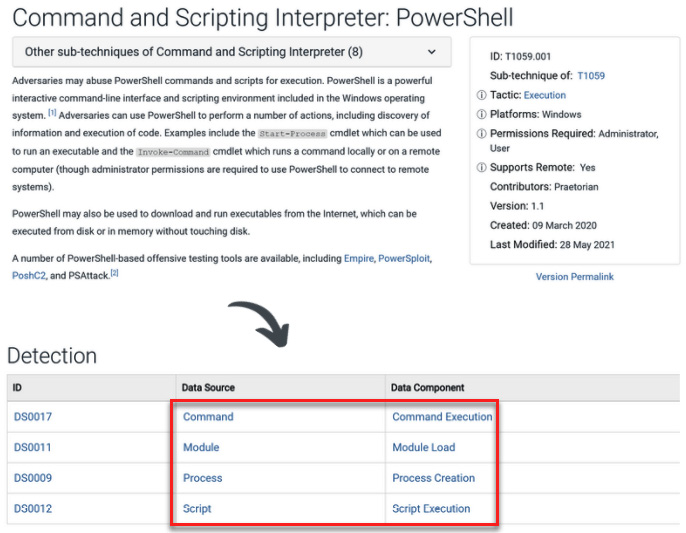
Task: Open reference footnote [2] after PSAttack
Action: click(x=114, y=273)
